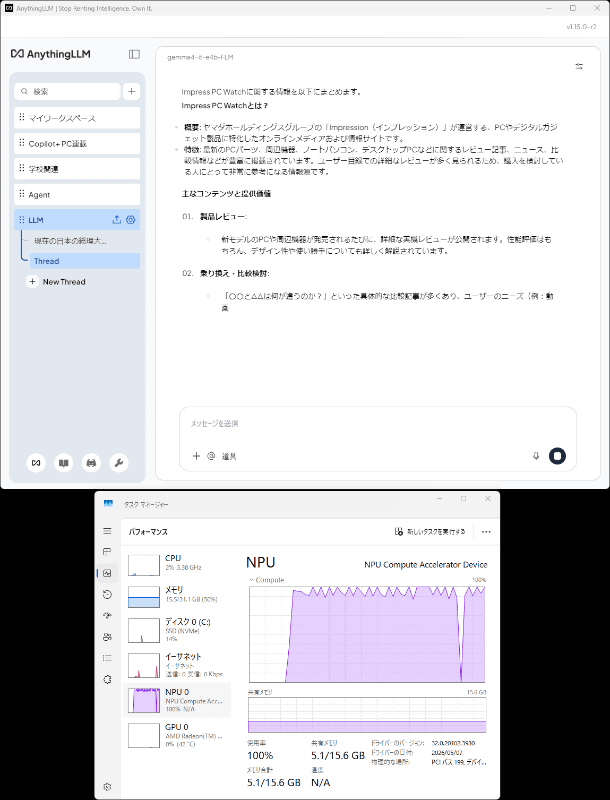This screenshot has height=800, width=610.
Task: Click the plus icon beside the search box
Action: (132, 91)
